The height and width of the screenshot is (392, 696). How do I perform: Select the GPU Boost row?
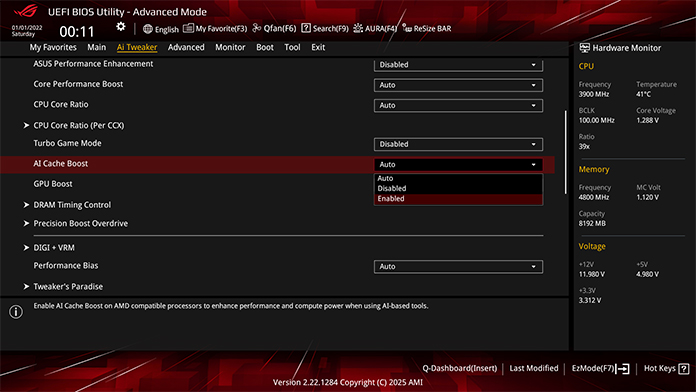(53, 183)
